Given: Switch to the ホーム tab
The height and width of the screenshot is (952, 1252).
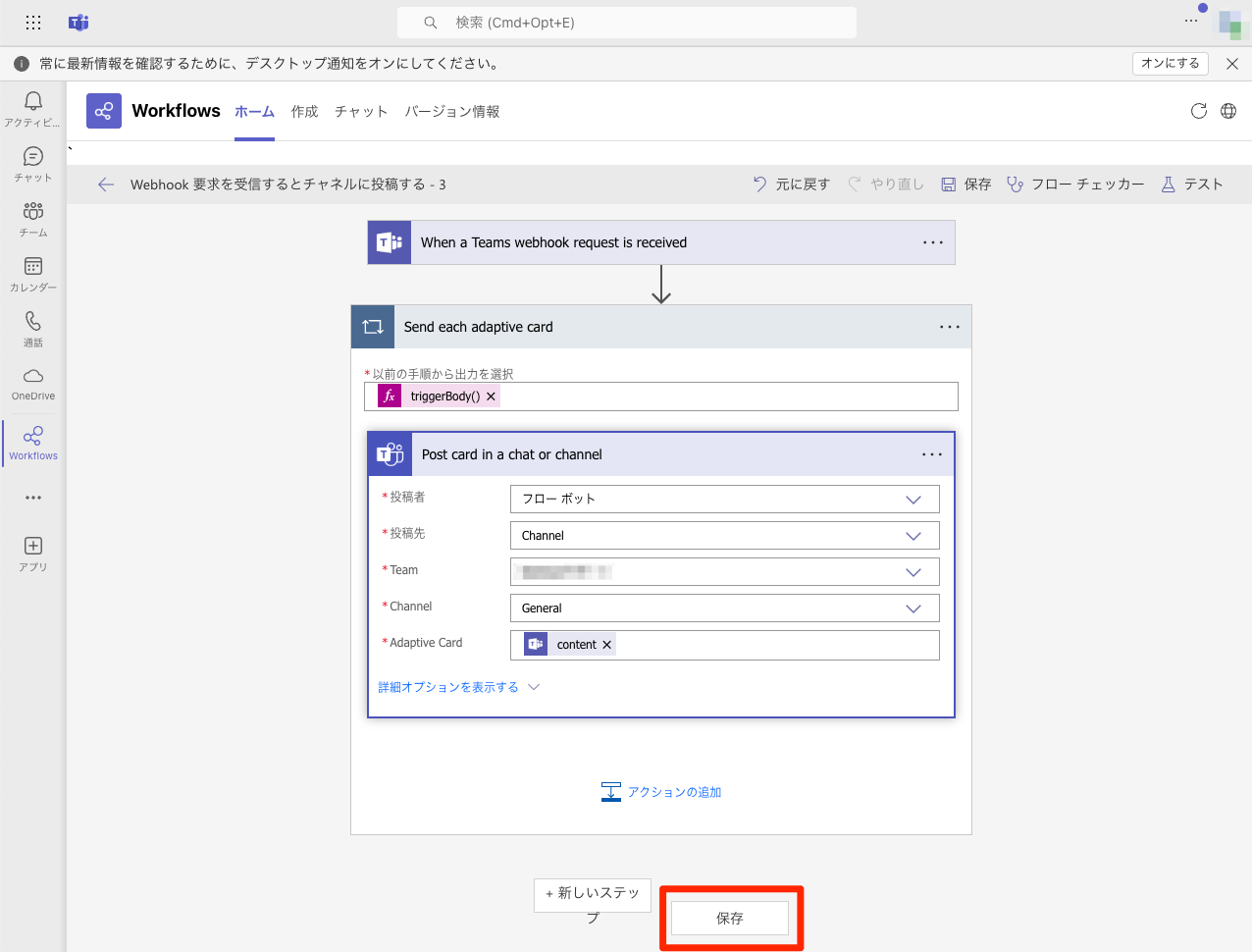Looking at the screenshot, I should coord(254,112).
